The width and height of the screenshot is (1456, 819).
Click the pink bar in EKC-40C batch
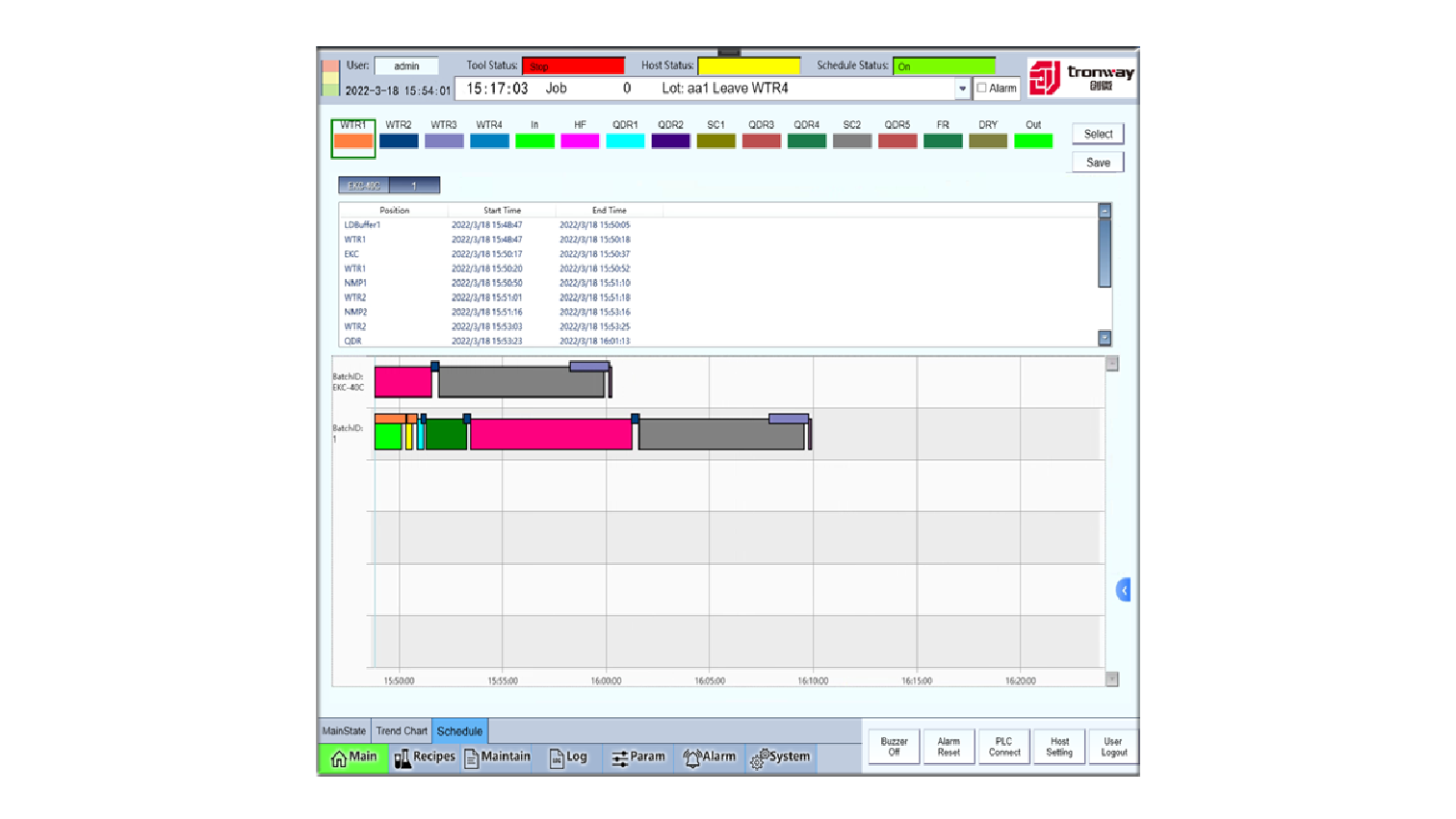pyautogui.click(x=403, y=381)
